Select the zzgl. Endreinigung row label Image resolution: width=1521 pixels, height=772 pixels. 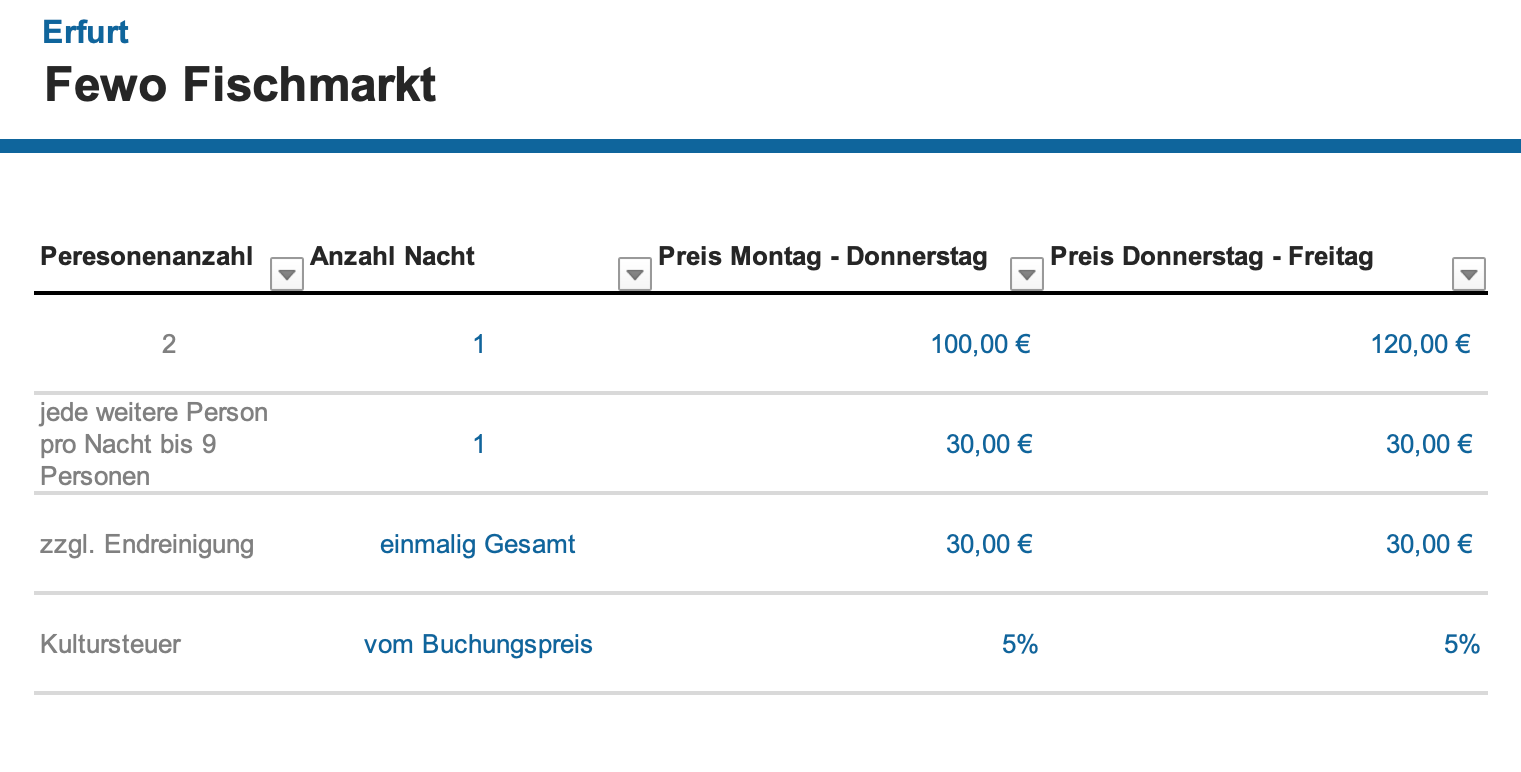coord(147,545)
